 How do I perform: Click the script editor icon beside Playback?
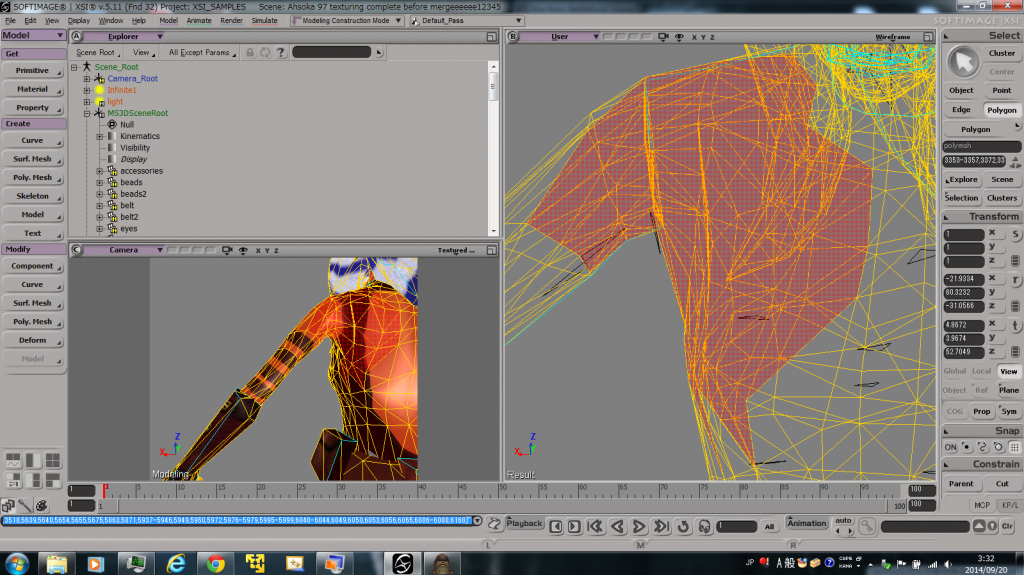coord(494,523)
